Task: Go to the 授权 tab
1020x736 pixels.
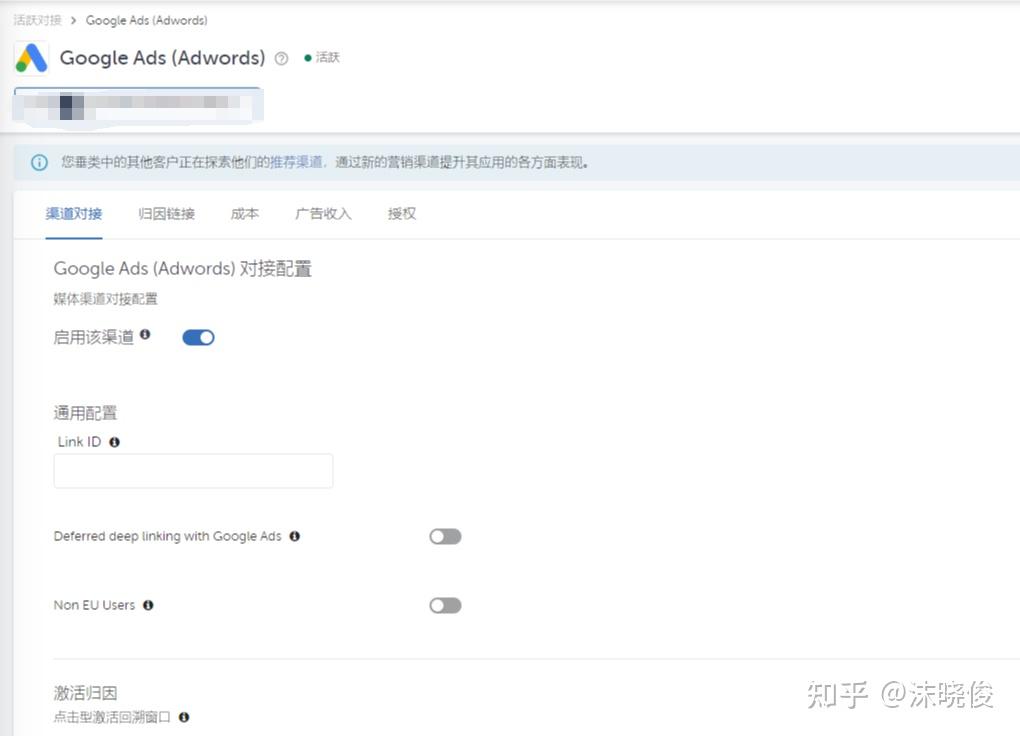Action: pos(402,213)
